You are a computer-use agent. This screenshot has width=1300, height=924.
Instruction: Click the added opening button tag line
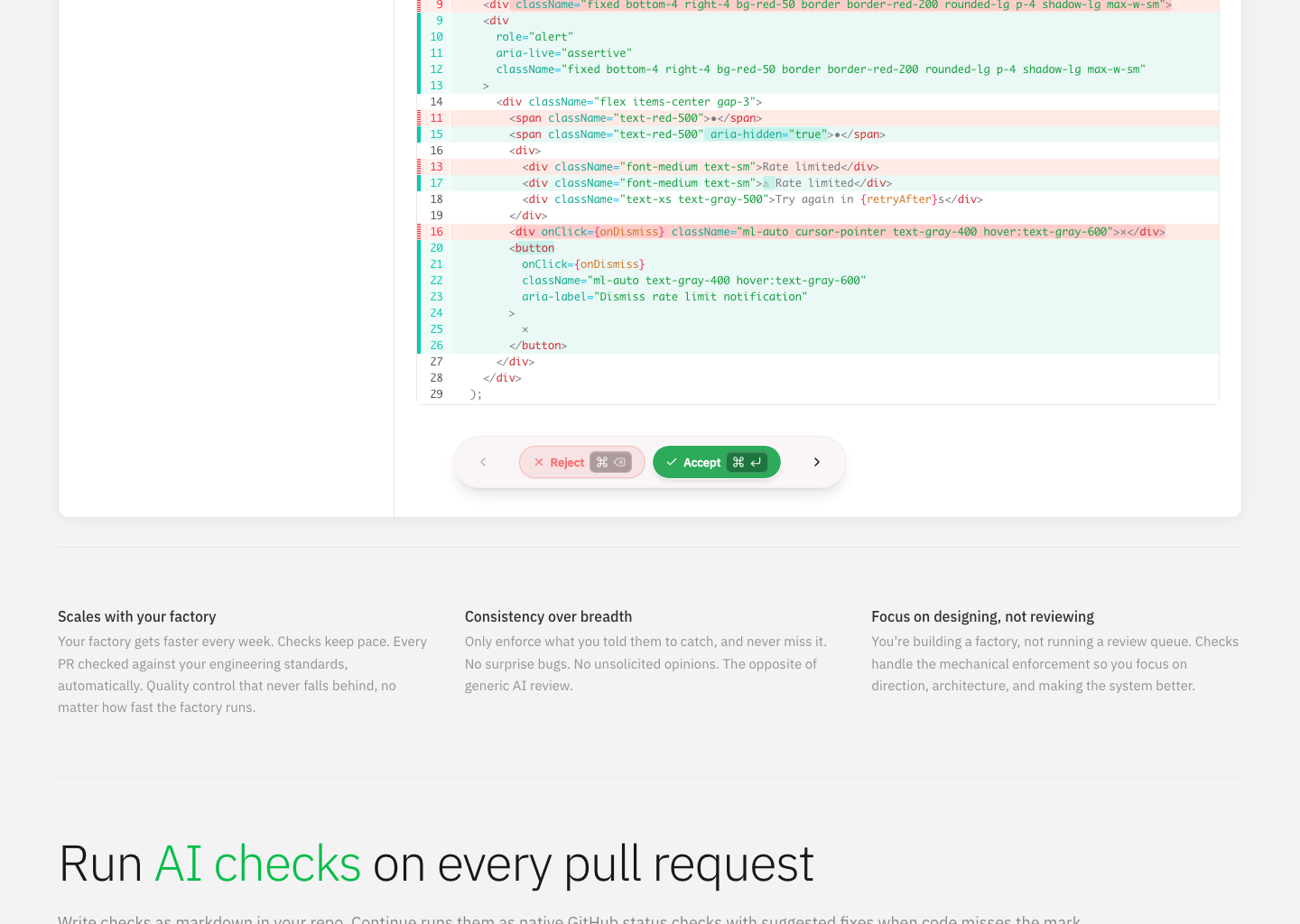[533, 248]
